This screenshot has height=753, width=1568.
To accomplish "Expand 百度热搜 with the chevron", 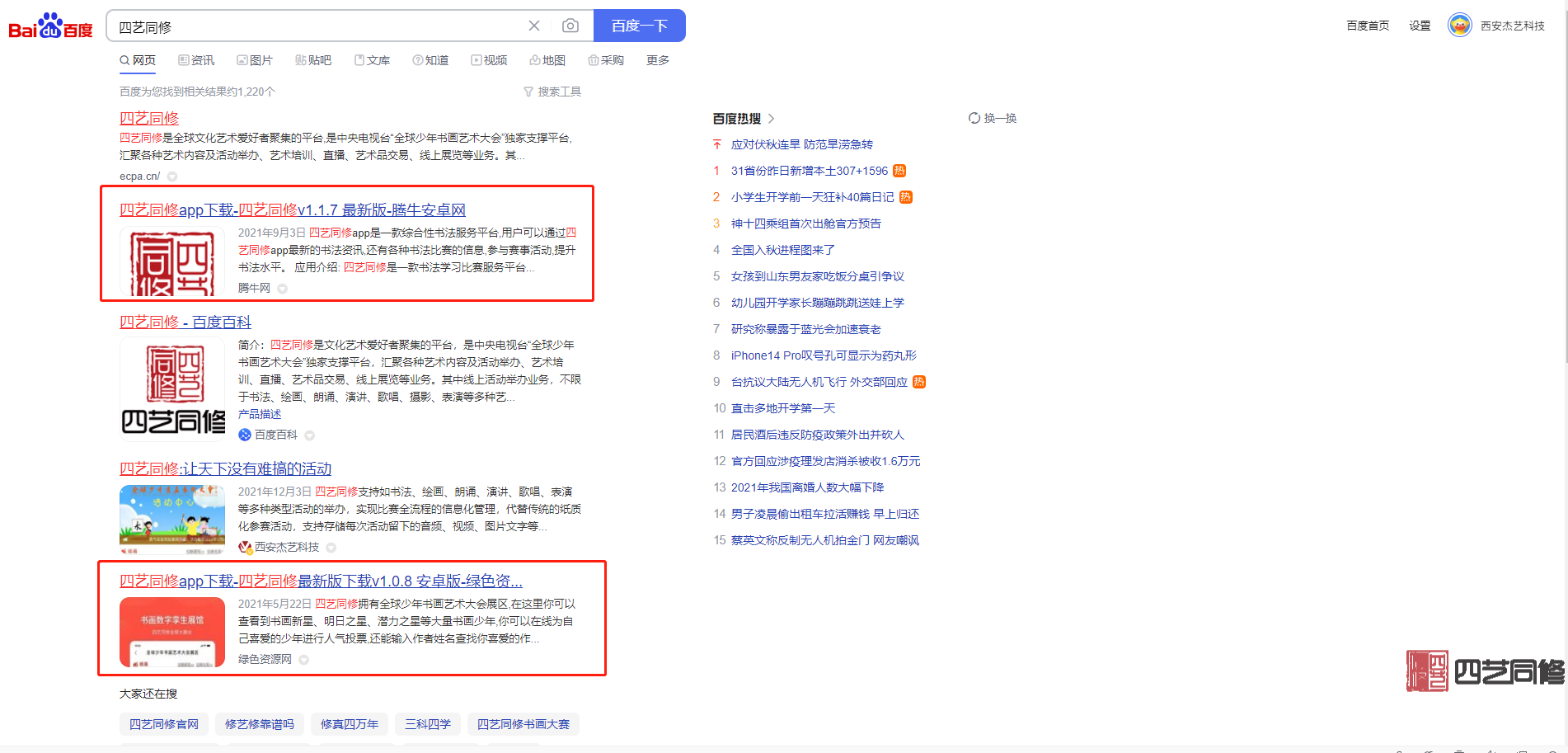I will coord(771,119).
